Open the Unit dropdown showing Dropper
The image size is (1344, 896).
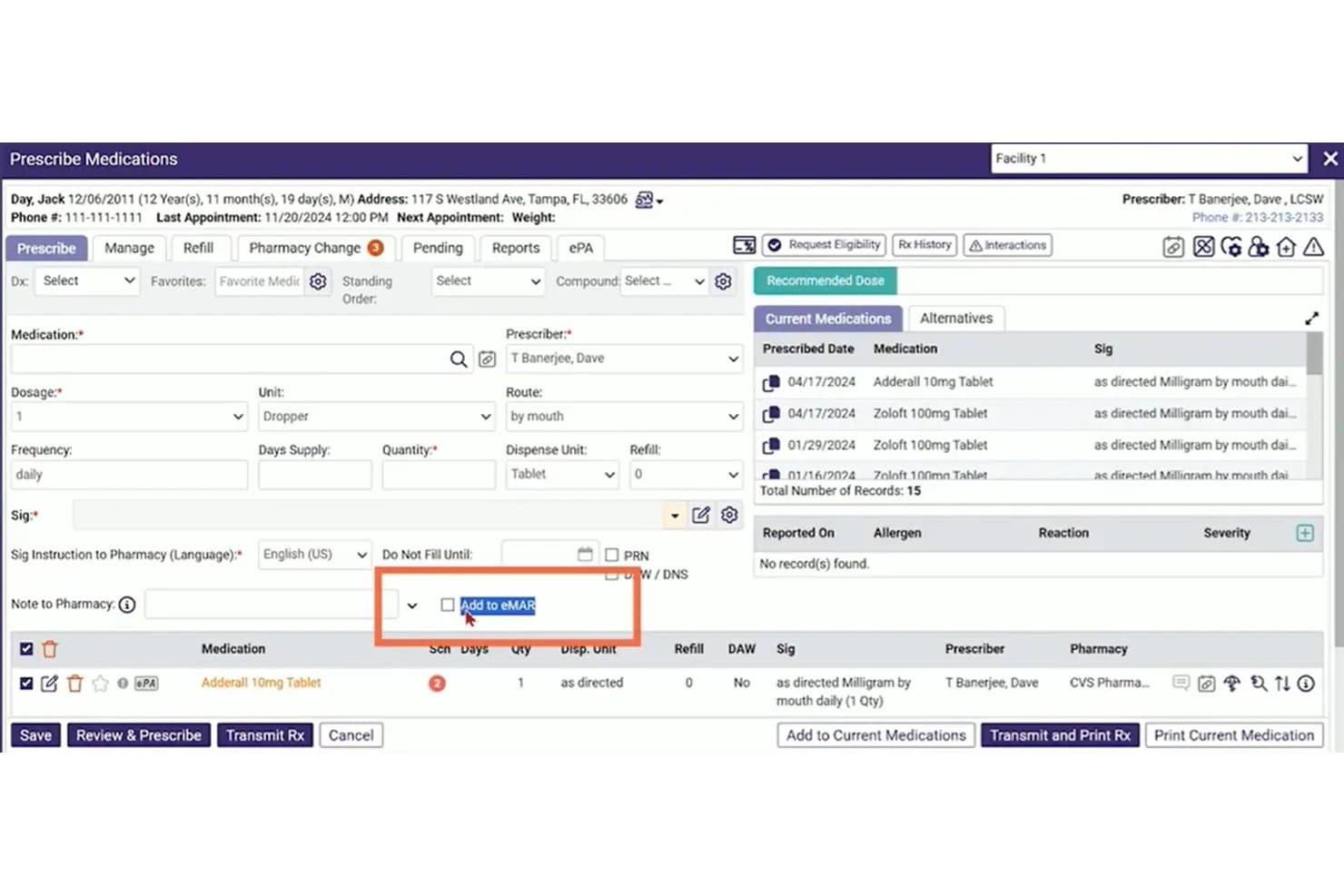coord(376,417)
